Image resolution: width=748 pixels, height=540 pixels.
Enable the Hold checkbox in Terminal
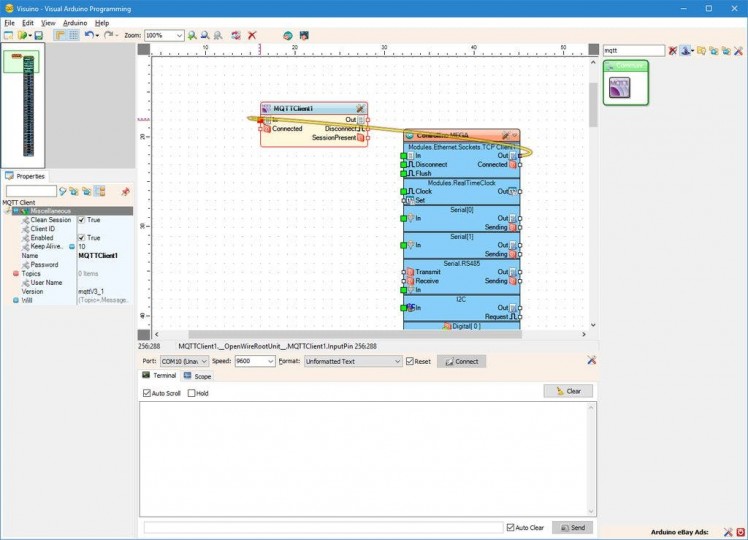coord(192,393)
